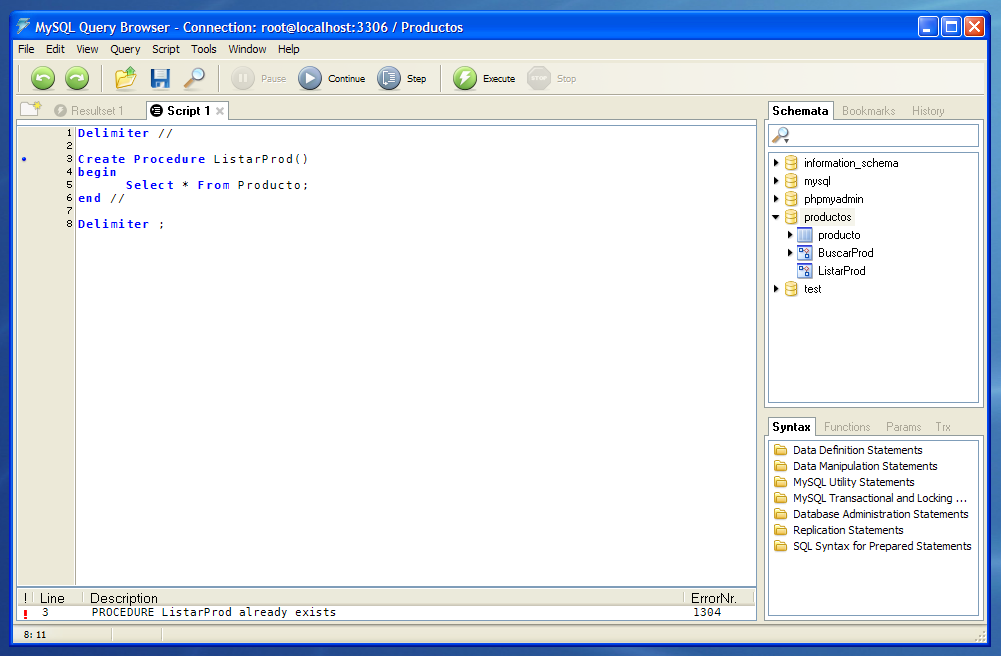Click the green Go Back arrow icon
This screenshot has width=1001, height=656.
click(43, 78)
